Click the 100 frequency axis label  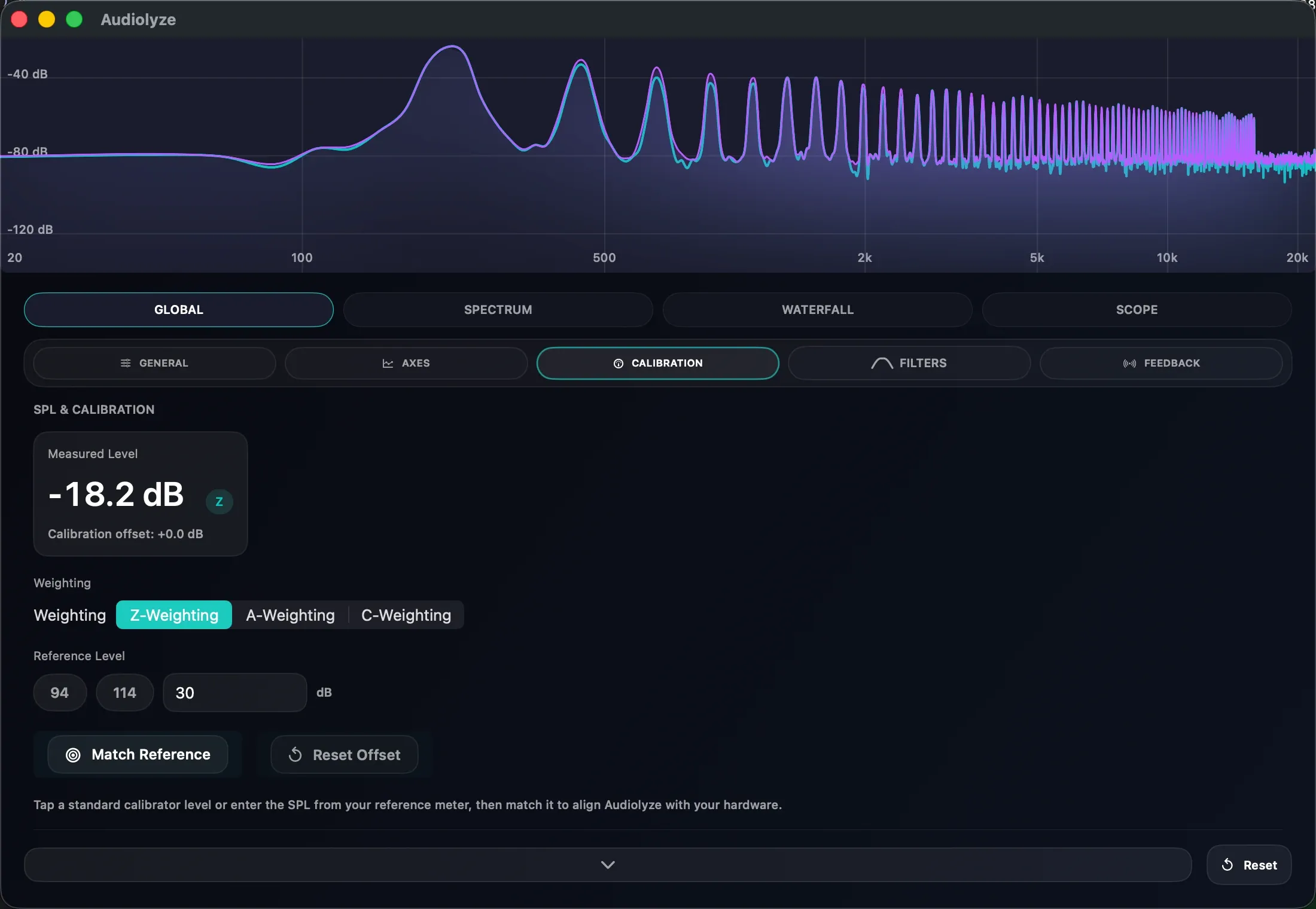click(301, 258)
